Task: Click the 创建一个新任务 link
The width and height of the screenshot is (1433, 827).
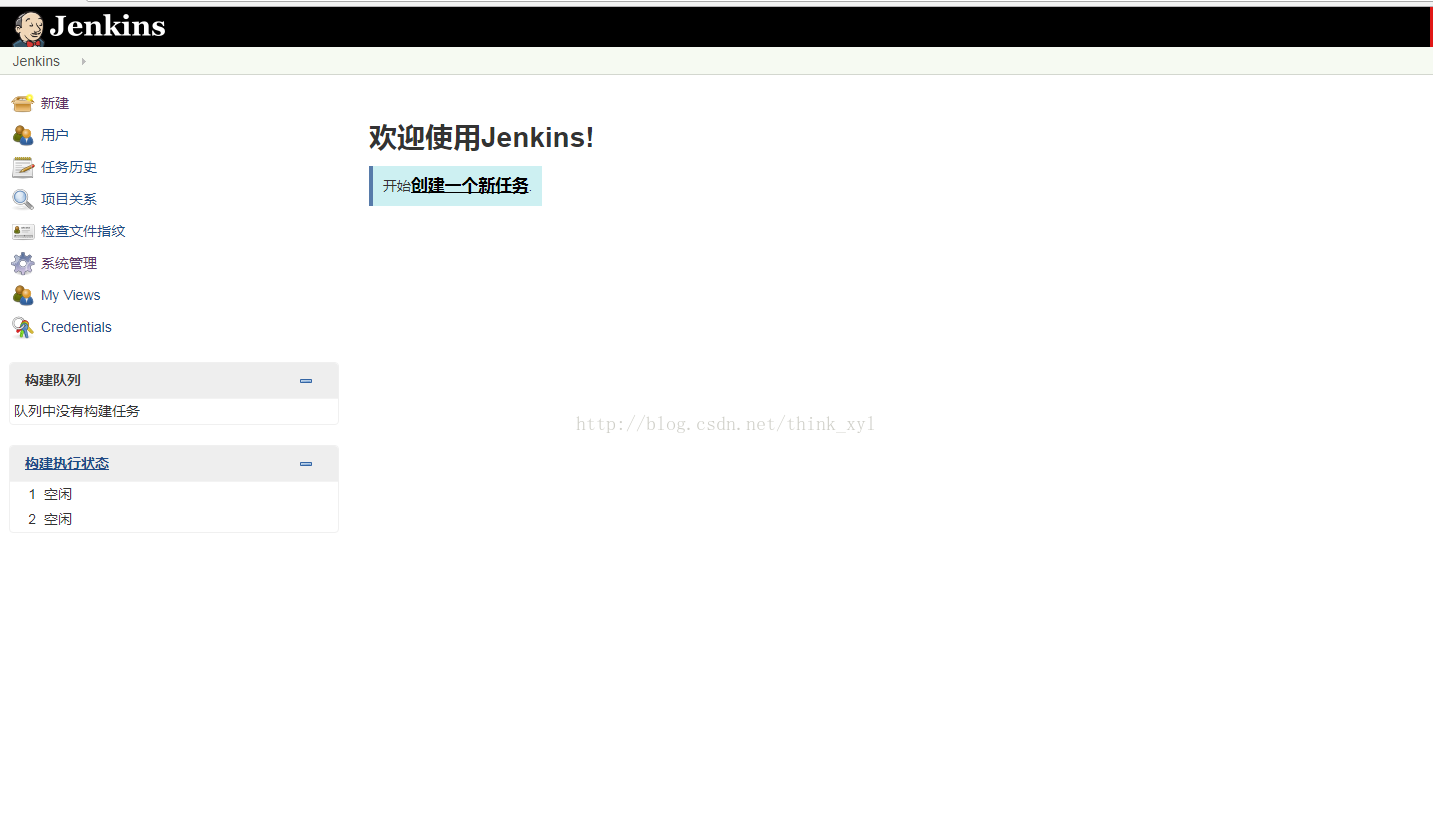Action: 470,185
